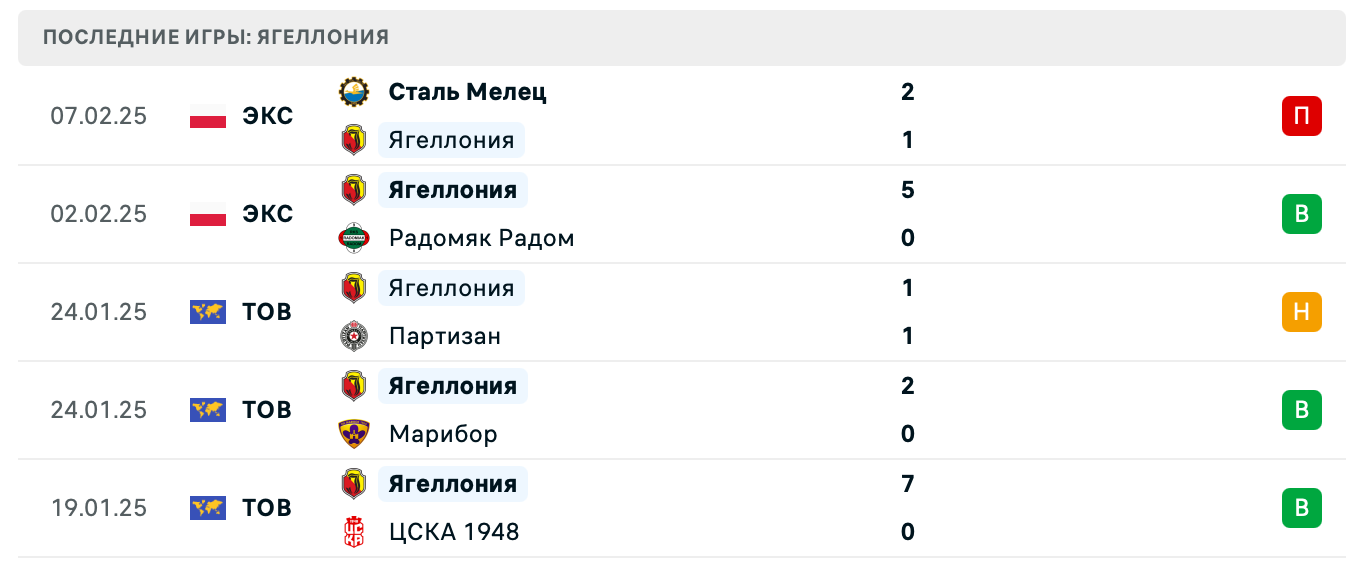1364x574 pixels.
Task: Click the Ягеллония crest in the 02.02.25 match
Action: 354,190
